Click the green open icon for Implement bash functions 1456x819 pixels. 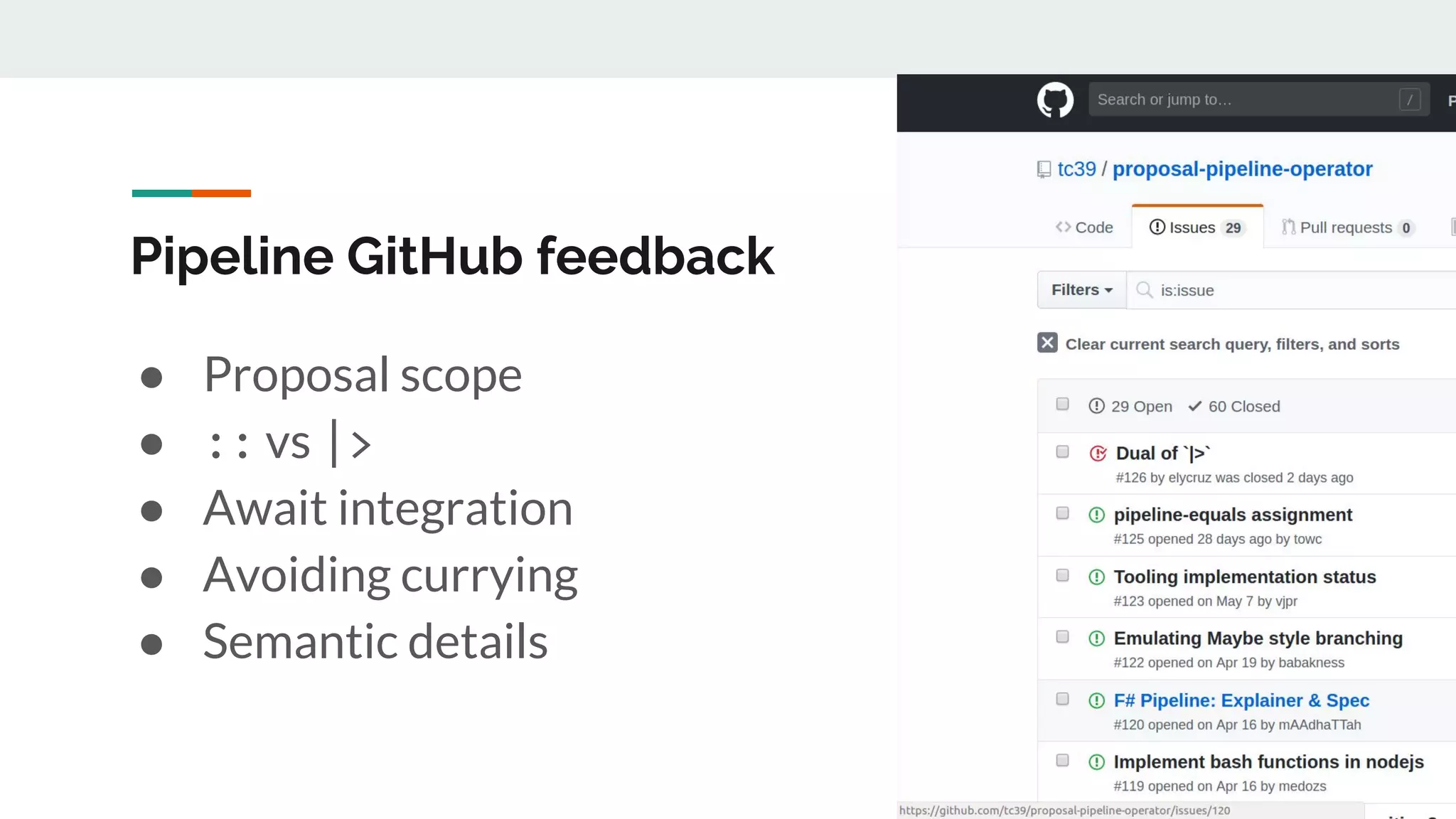point(1097,762)
